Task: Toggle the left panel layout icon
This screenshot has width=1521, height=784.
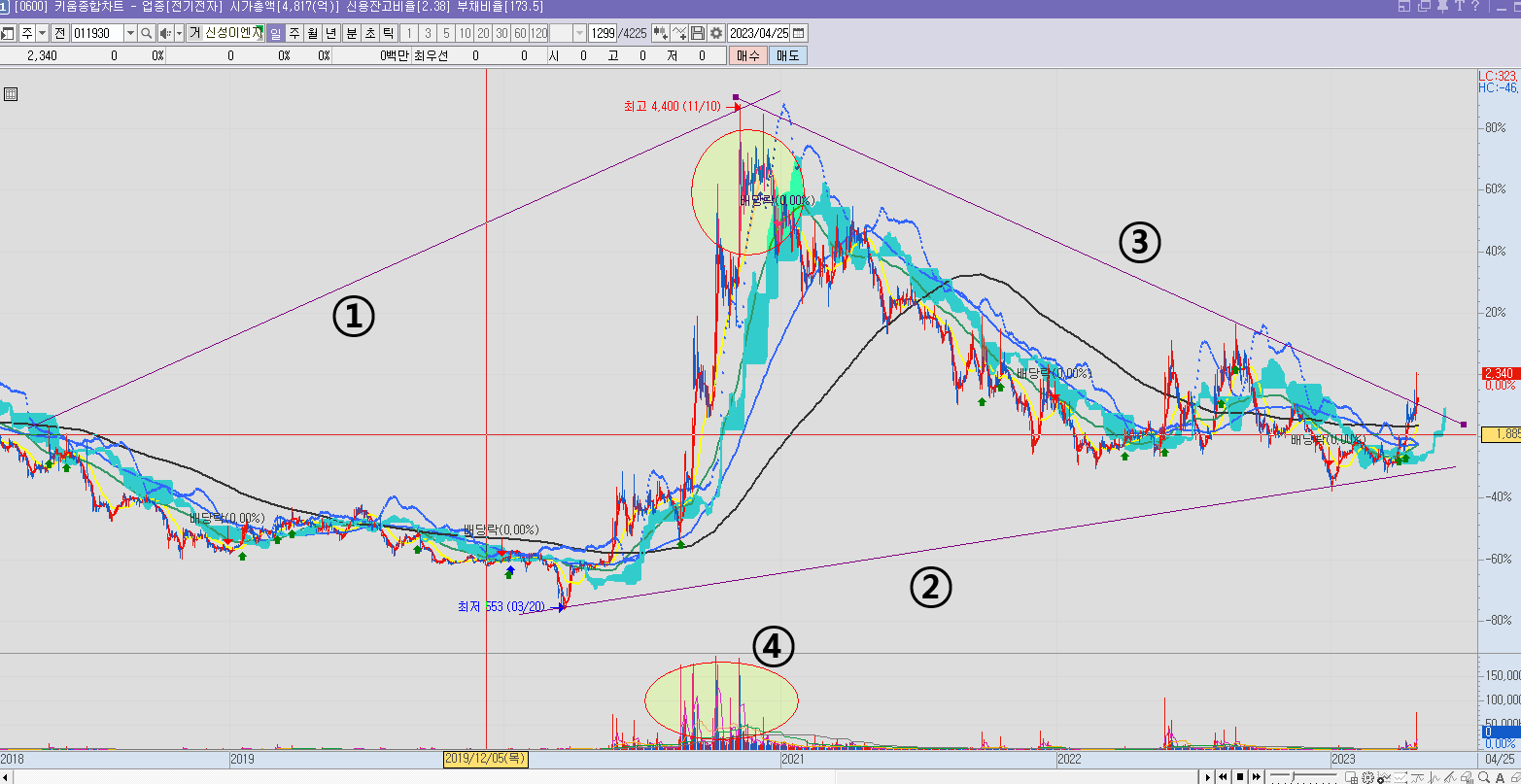Action: pos(8,33)
